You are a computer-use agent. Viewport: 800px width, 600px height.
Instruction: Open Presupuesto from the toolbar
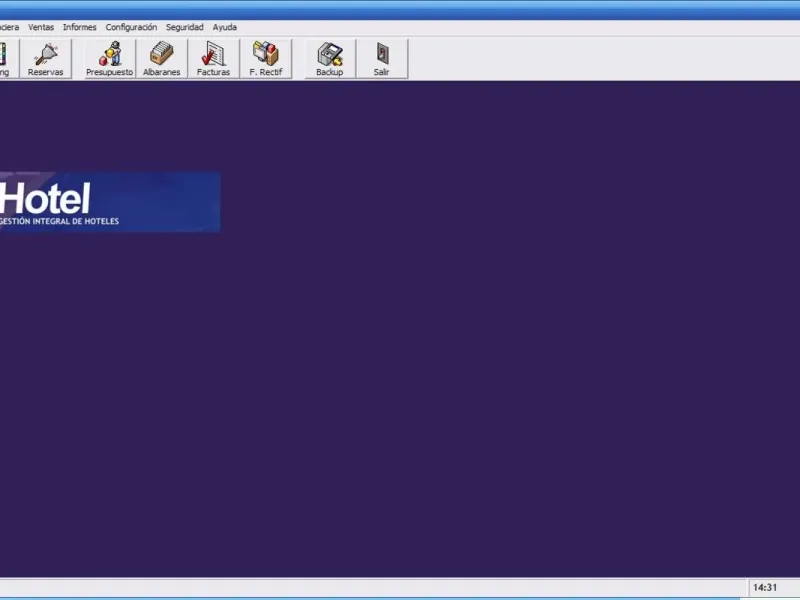coord(110,59)
